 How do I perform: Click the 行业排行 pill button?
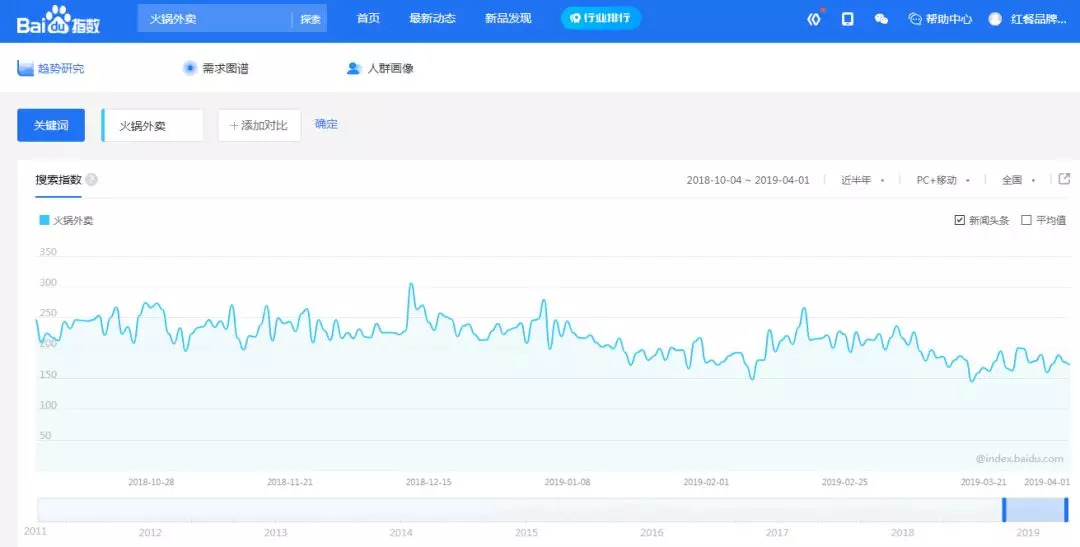point(601,18)
